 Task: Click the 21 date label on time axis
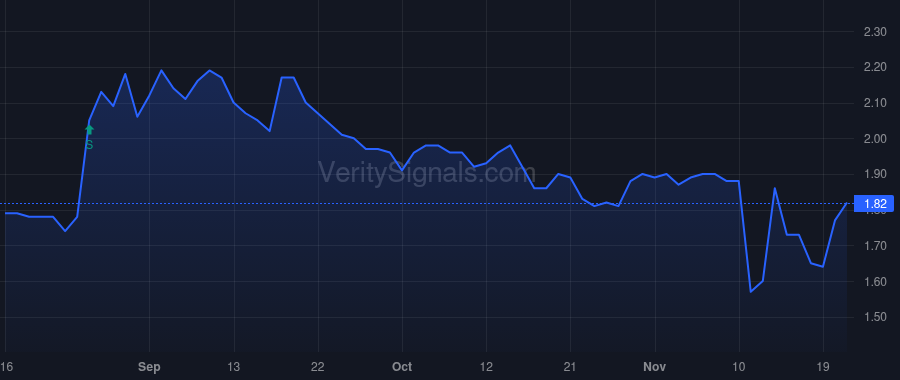[x=570, y=367]
